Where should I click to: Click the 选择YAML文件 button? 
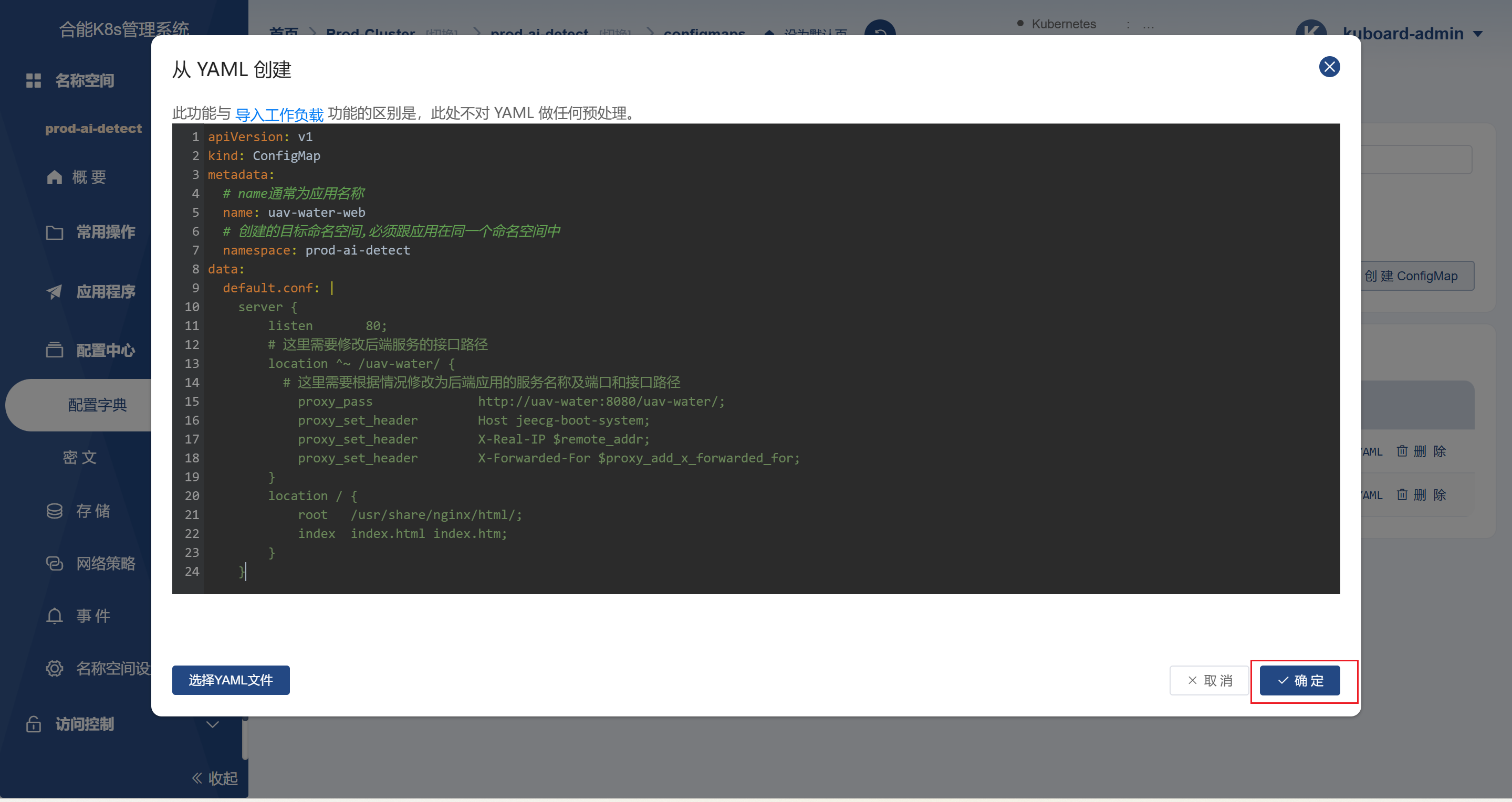pos(231,680)
